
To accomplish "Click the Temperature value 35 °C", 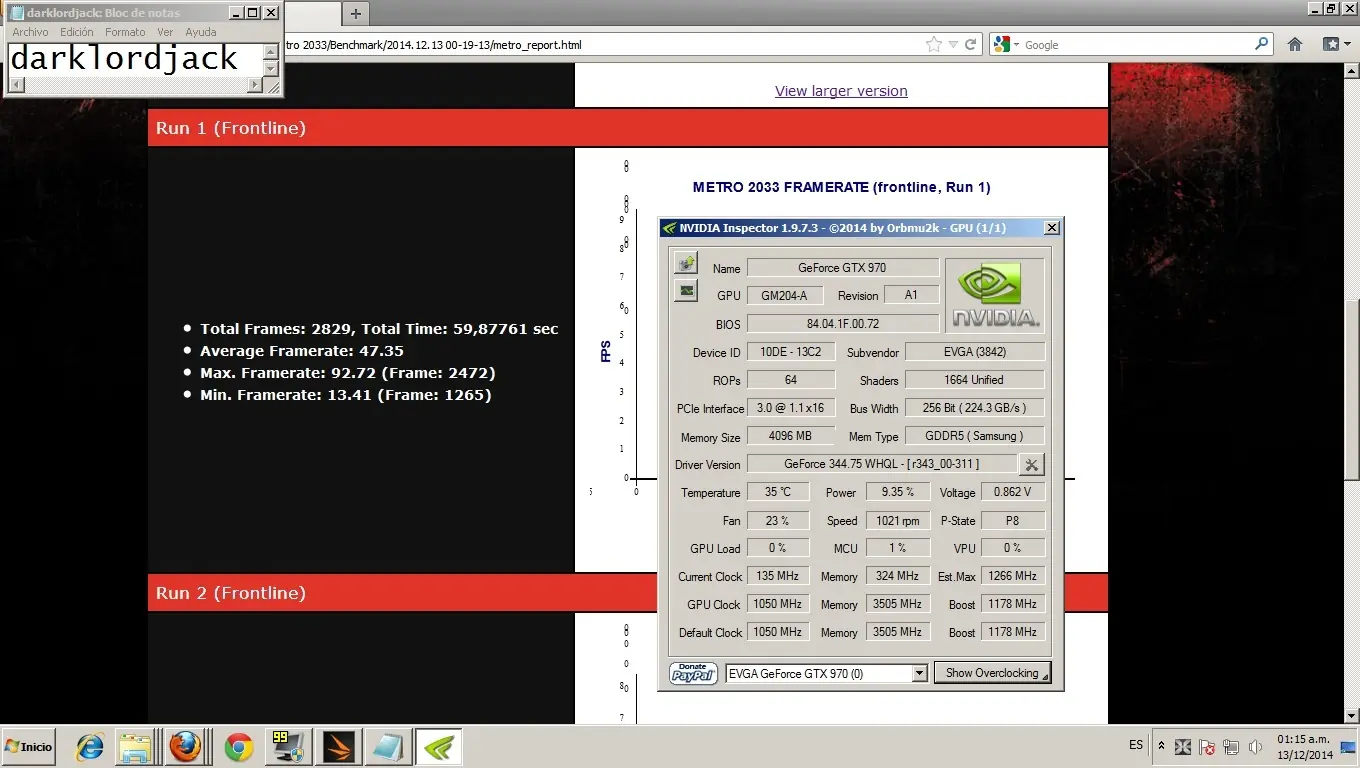I will tap(778, 492).
